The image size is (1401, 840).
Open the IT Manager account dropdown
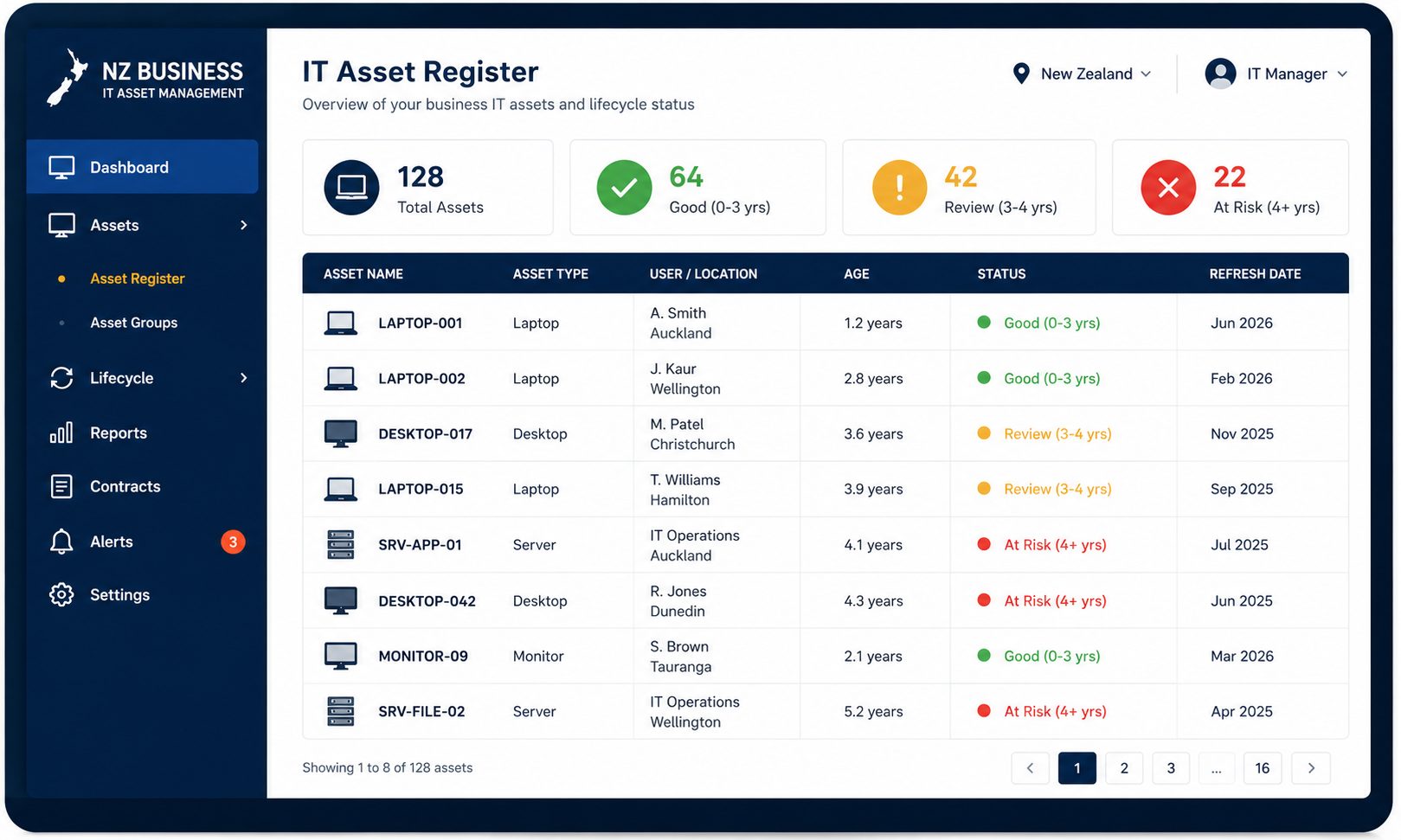[1276, 74]
